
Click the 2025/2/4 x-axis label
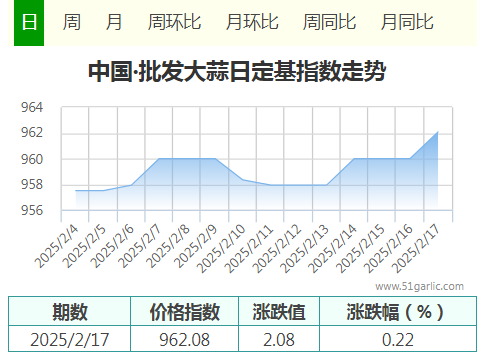pos(56,247)
